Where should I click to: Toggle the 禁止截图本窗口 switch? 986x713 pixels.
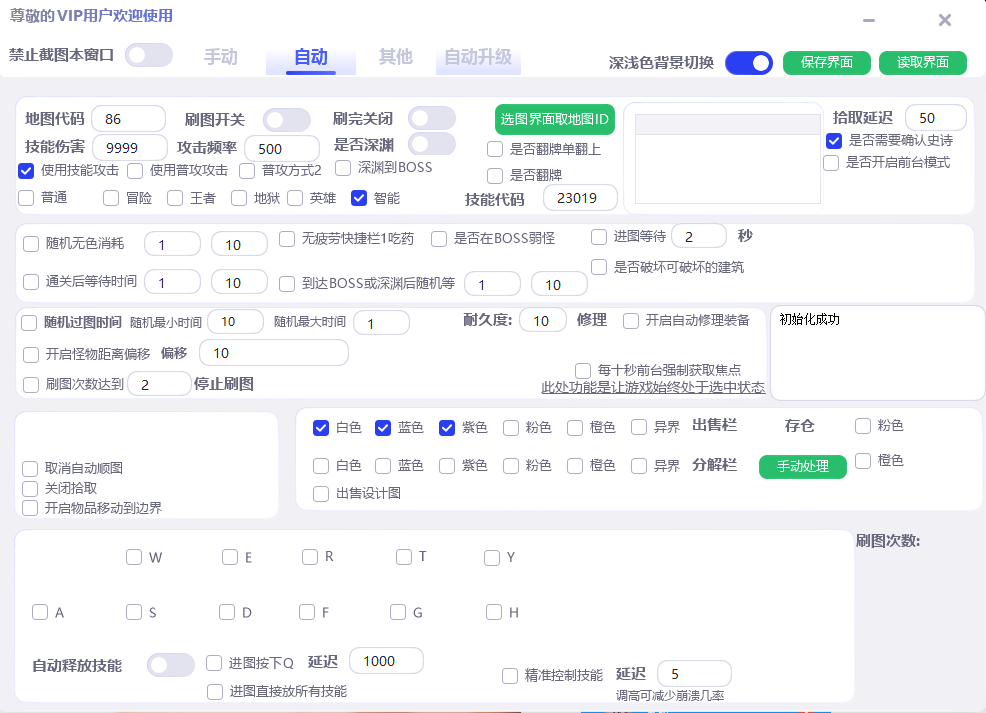tap(149, 55)
